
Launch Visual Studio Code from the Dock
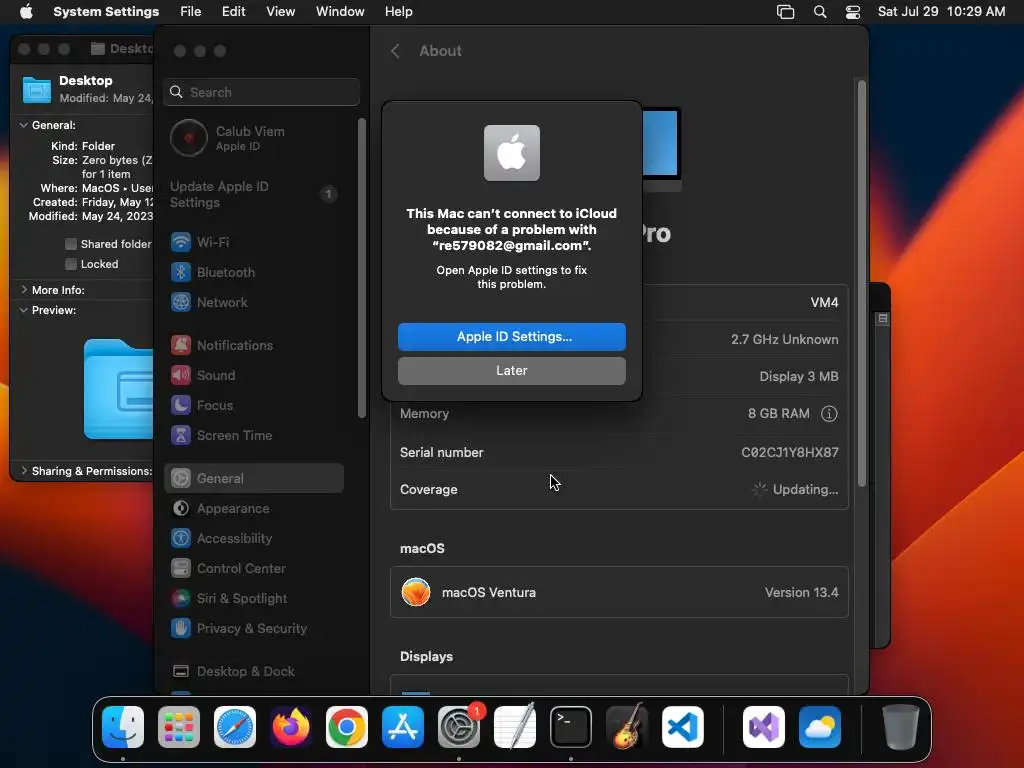682,727
